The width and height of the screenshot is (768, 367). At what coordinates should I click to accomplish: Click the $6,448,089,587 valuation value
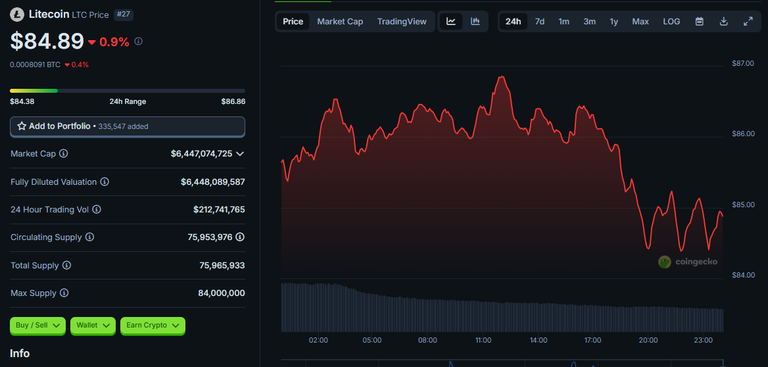(213, 182)
